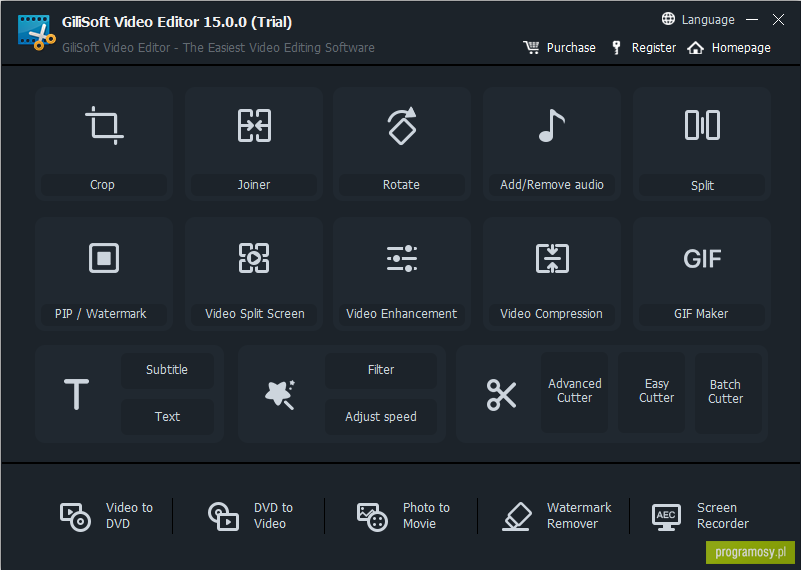Image resolution: width=801 pixels, height=570 pixels.
Task: Open the Crop tool icon
Action: coord(104,125)
